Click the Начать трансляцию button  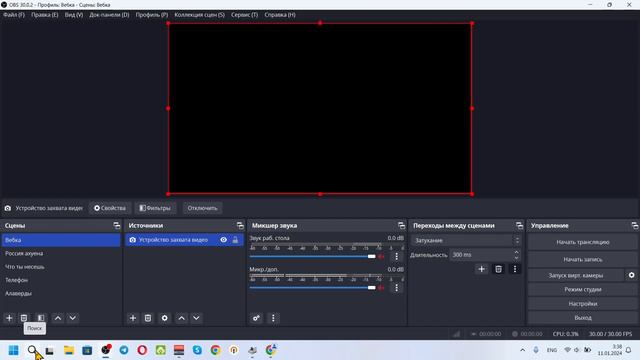tap(582, 242)
